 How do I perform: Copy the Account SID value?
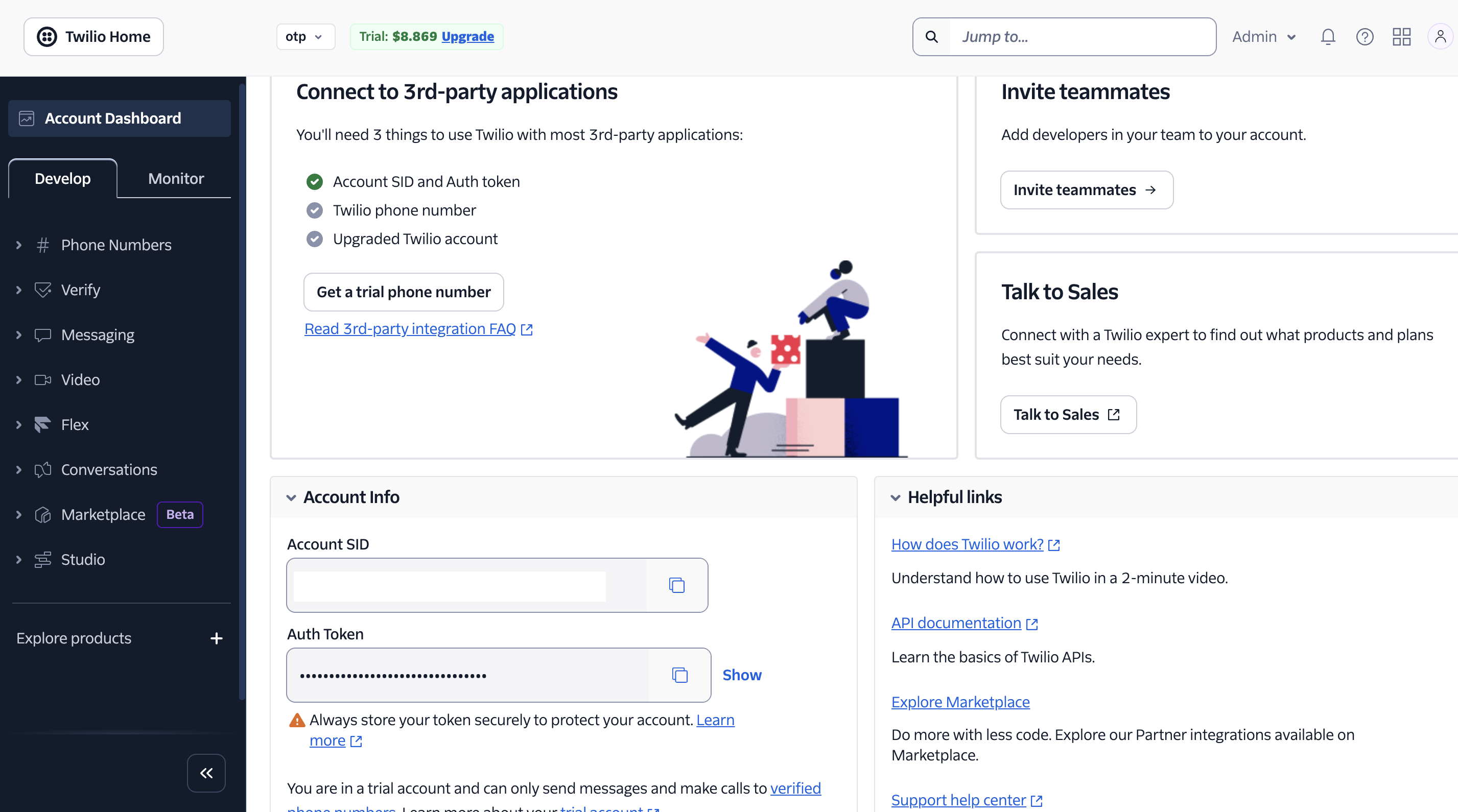point(677,585)
